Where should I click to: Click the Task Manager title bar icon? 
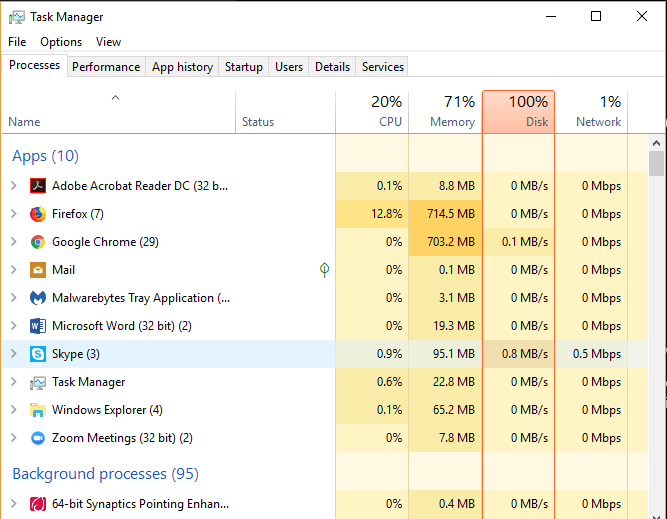[x=17, y=17]
